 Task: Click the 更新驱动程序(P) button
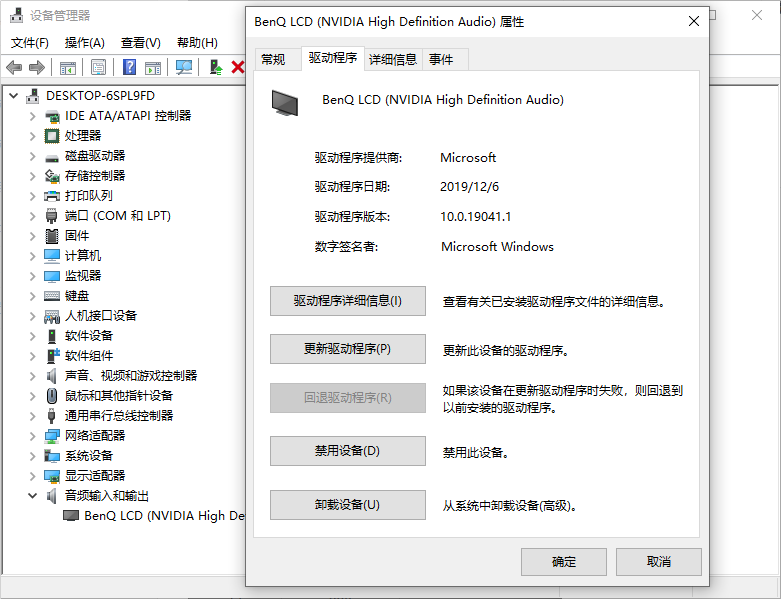tap(348, 349)
